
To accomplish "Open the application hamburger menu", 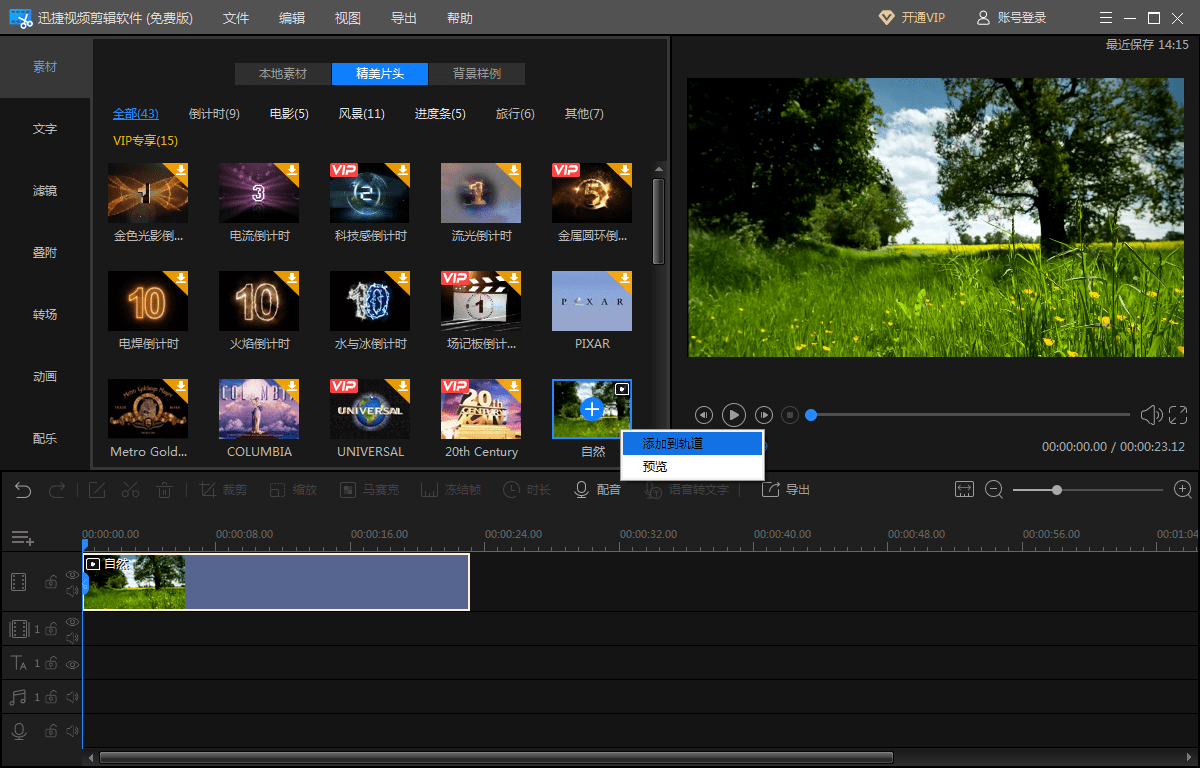I will [1105, 18].
